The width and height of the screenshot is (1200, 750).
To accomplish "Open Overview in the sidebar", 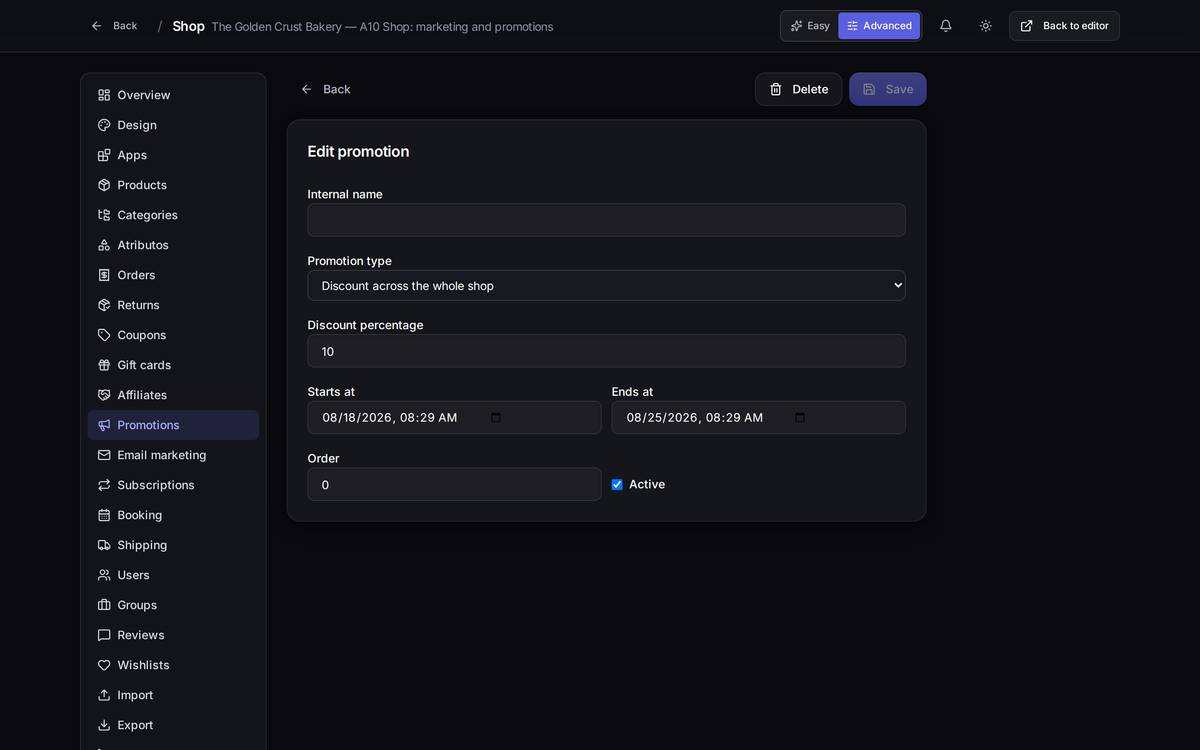I will [x=173, y=95].
